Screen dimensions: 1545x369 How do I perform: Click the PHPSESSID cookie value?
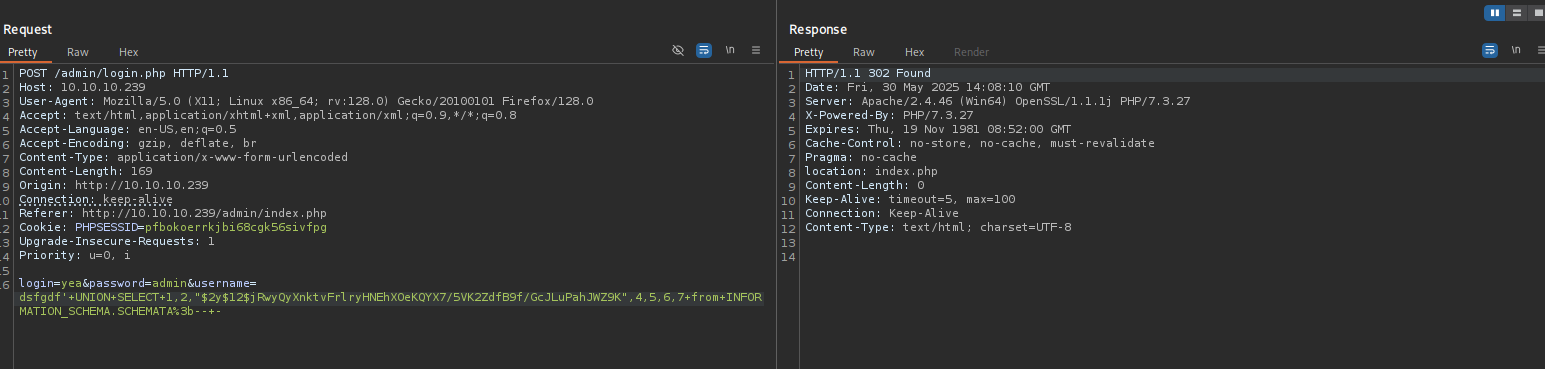point(236,228)
